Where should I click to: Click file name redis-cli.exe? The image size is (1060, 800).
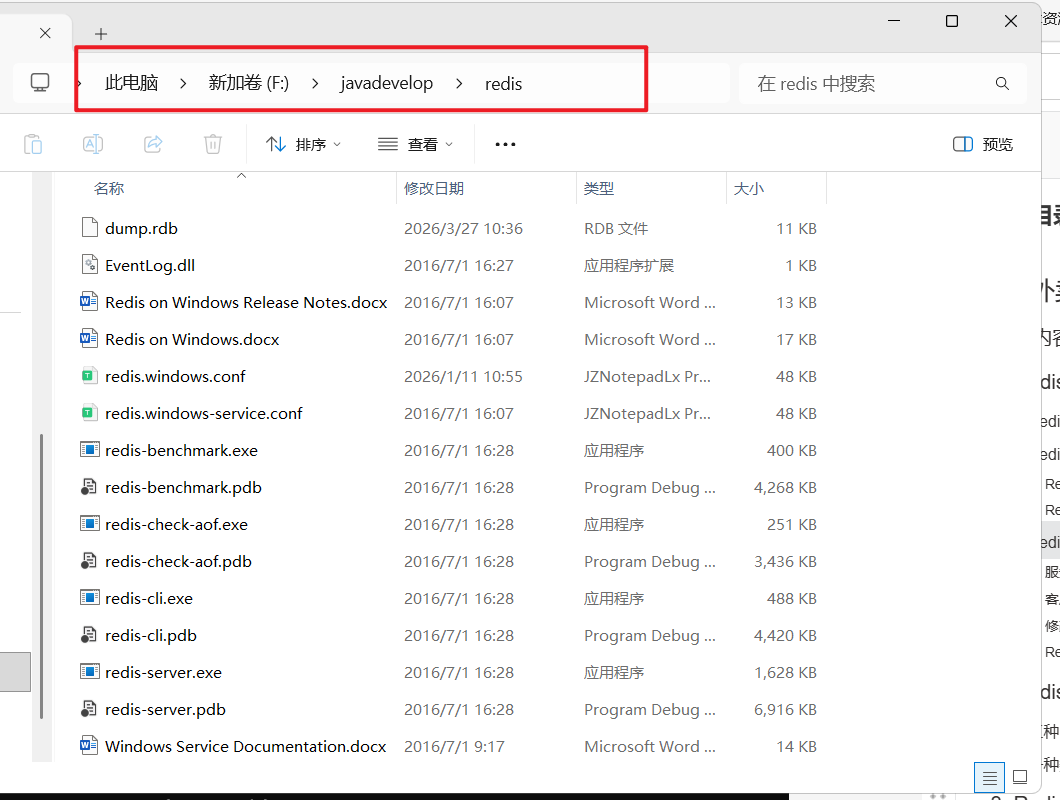click(x=149, y=598)
